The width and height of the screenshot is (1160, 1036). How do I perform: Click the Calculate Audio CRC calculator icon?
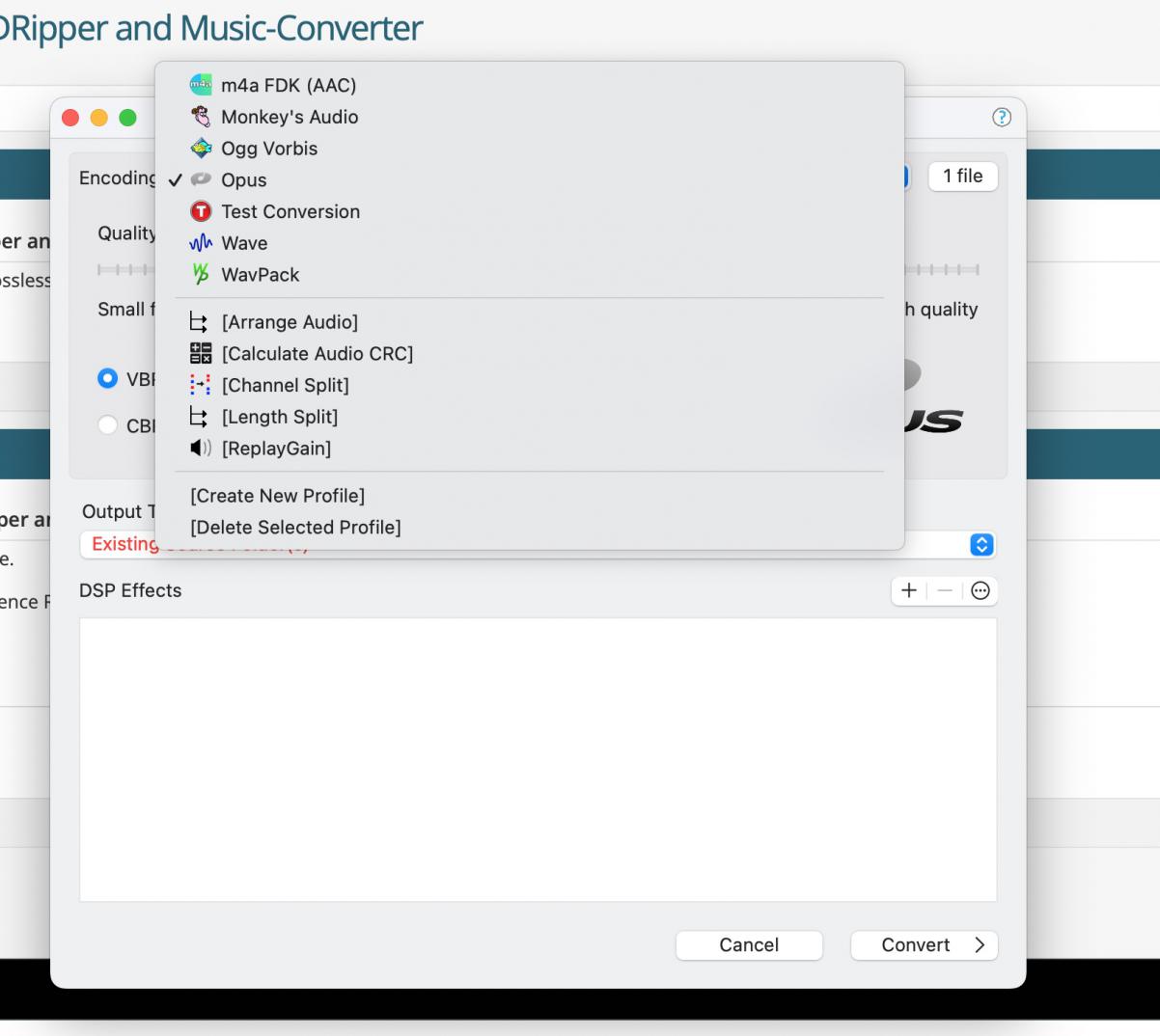point(201,354)
